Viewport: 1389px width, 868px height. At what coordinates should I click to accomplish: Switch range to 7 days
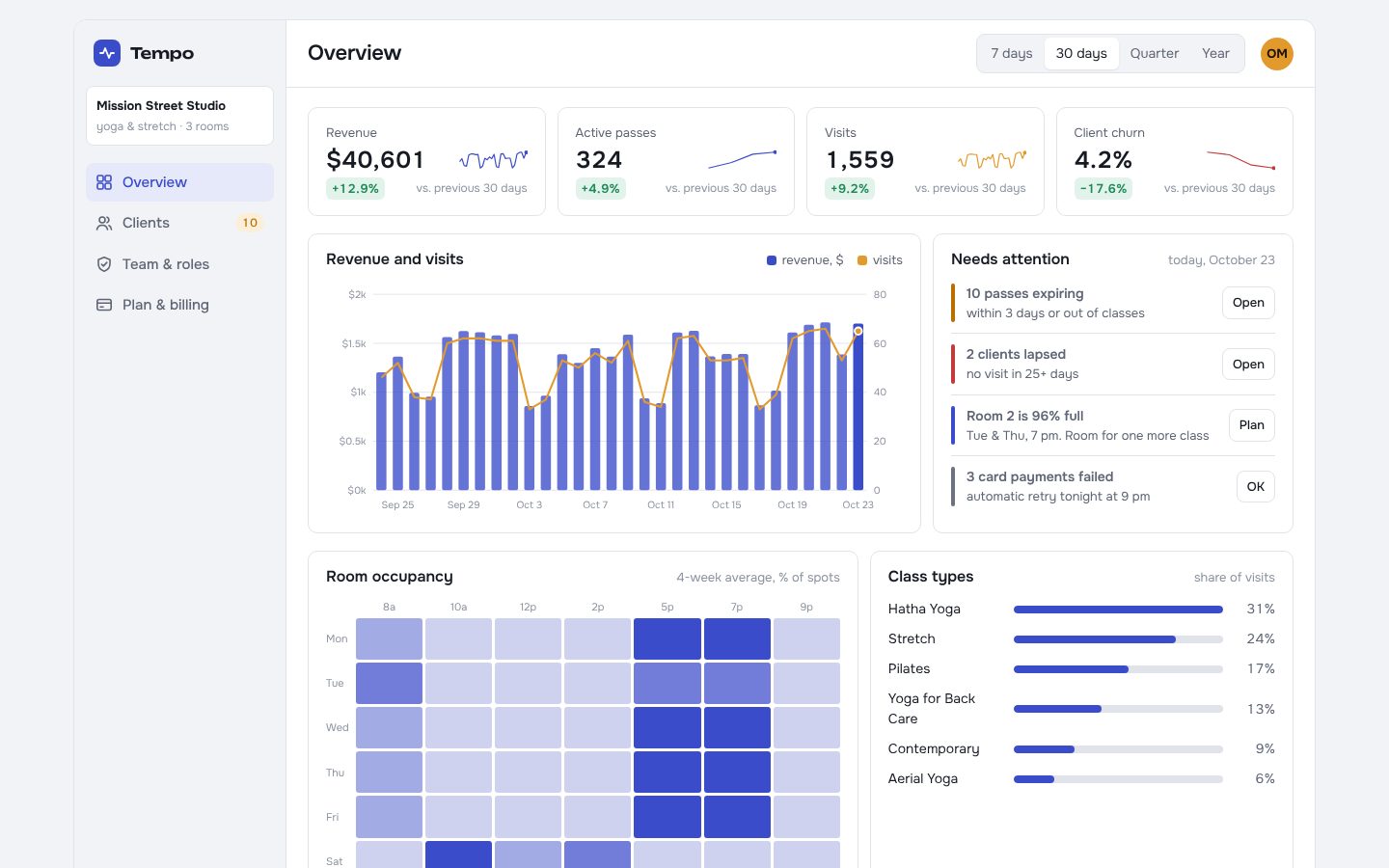(1012, 54)
